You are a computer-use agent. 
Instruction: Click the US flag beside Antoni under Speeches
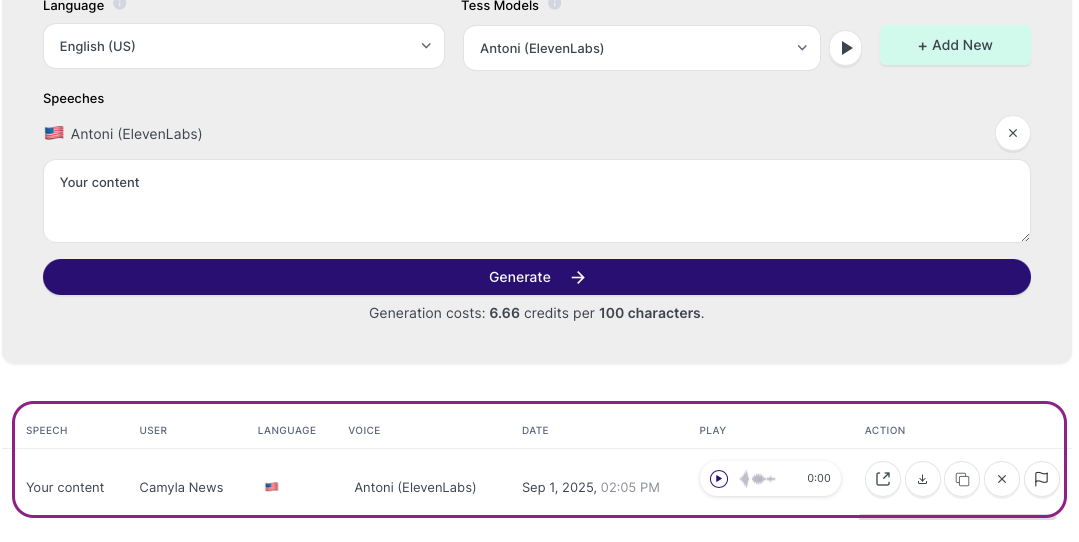click(x=54, y=133)
